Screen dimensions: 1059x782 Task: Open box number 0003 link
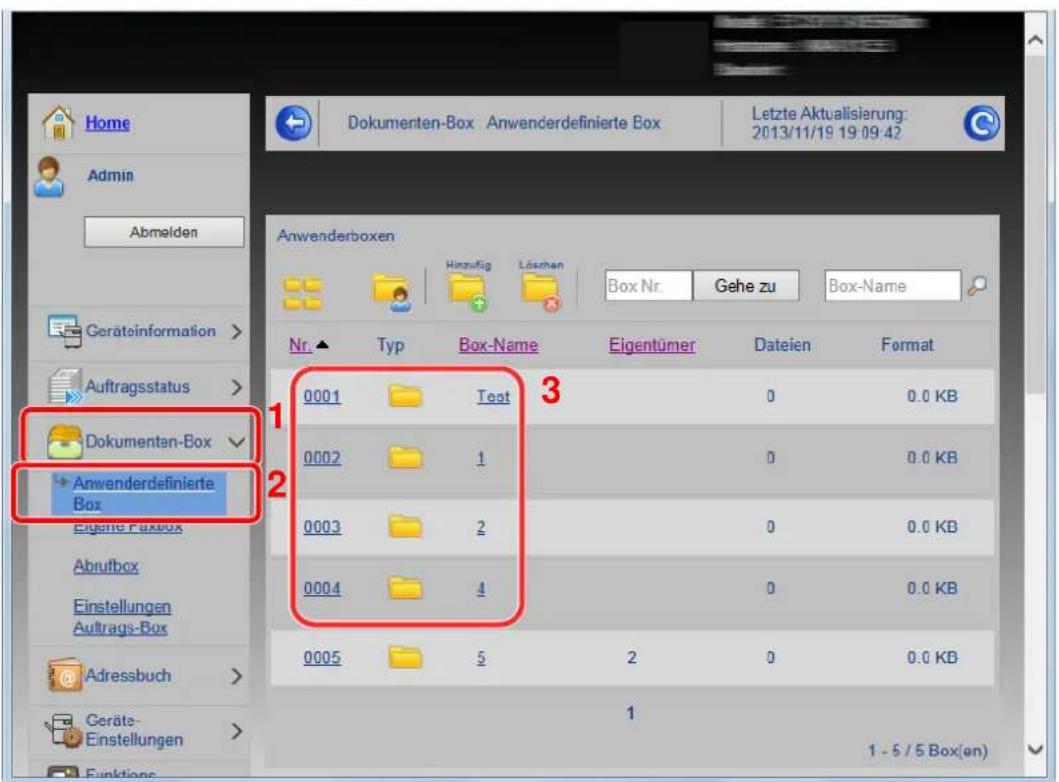click(321, 527)
